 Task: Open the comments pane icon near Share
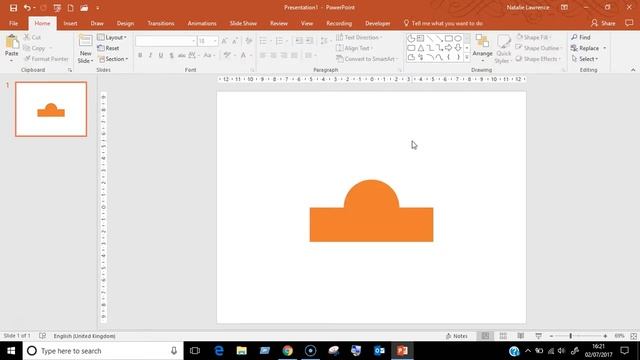click(x=629, y=23)
